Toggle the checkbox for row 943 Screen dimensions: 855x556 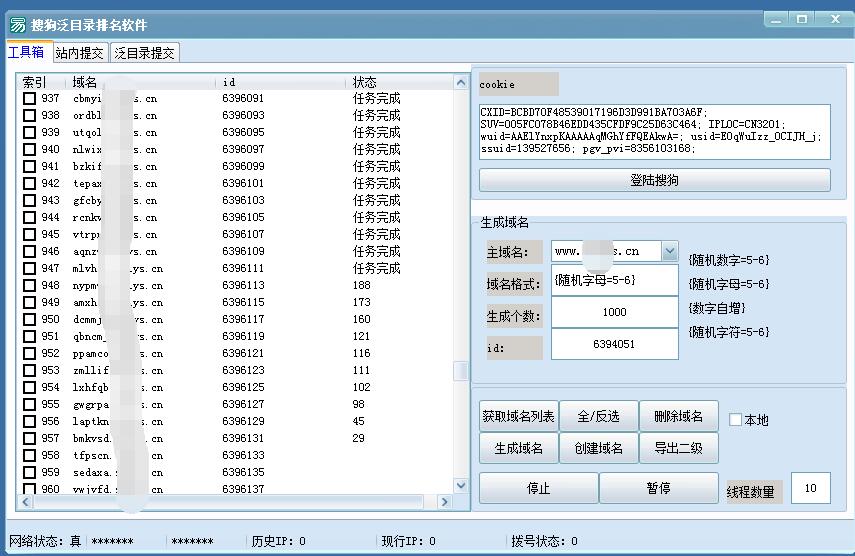[29, 201]
